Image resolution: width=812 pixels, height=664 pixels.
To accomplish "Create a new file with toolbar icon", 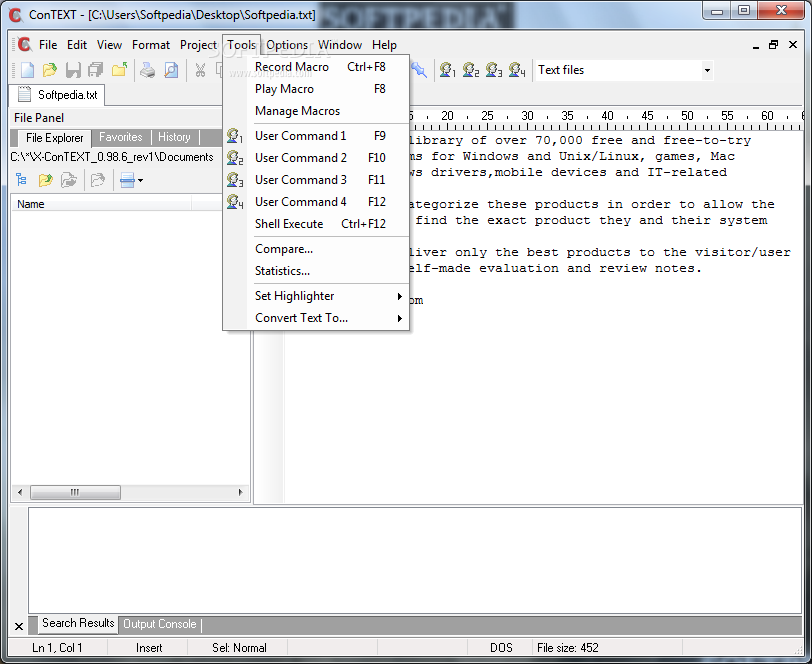I will 27,70.
